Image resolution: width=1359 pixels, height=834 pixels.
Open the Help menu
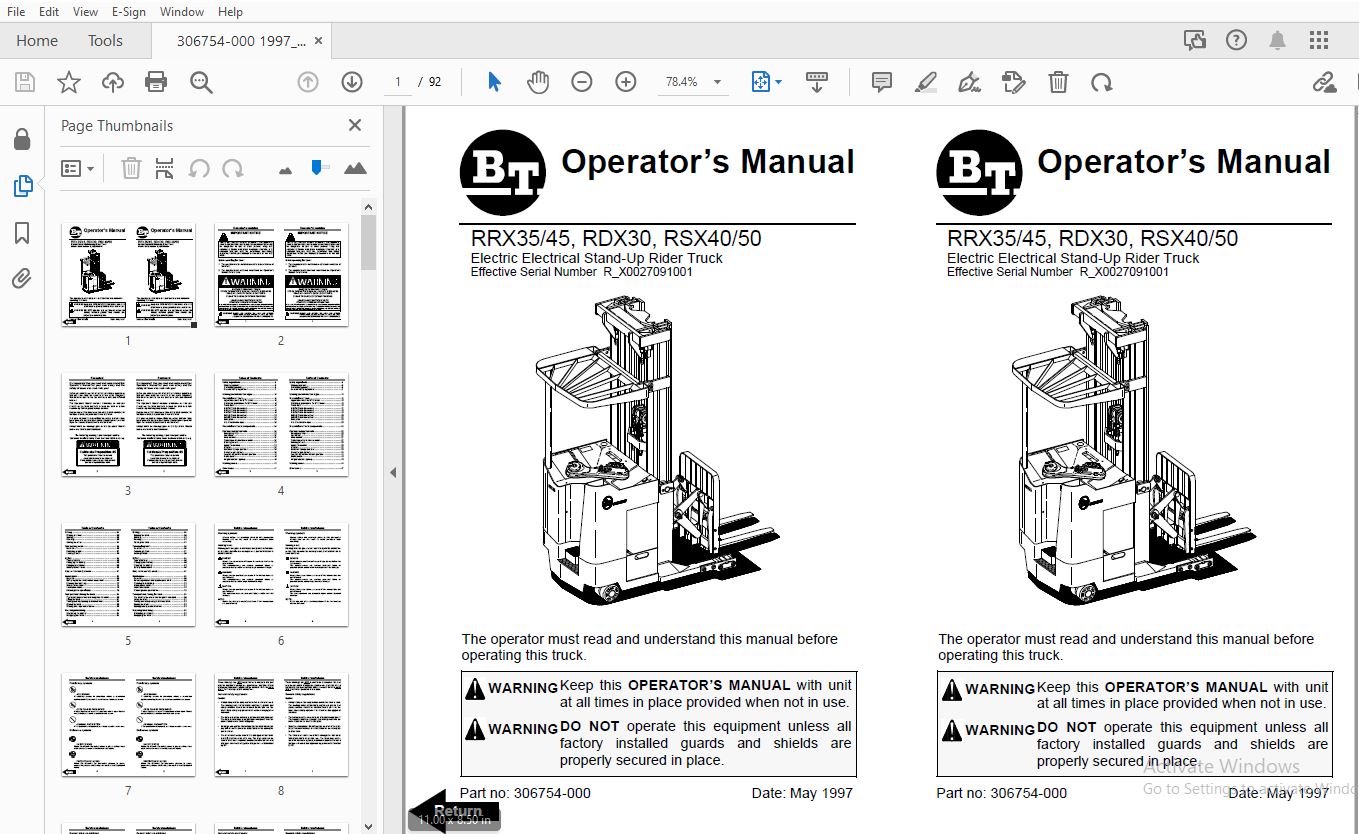coord(230,11)
